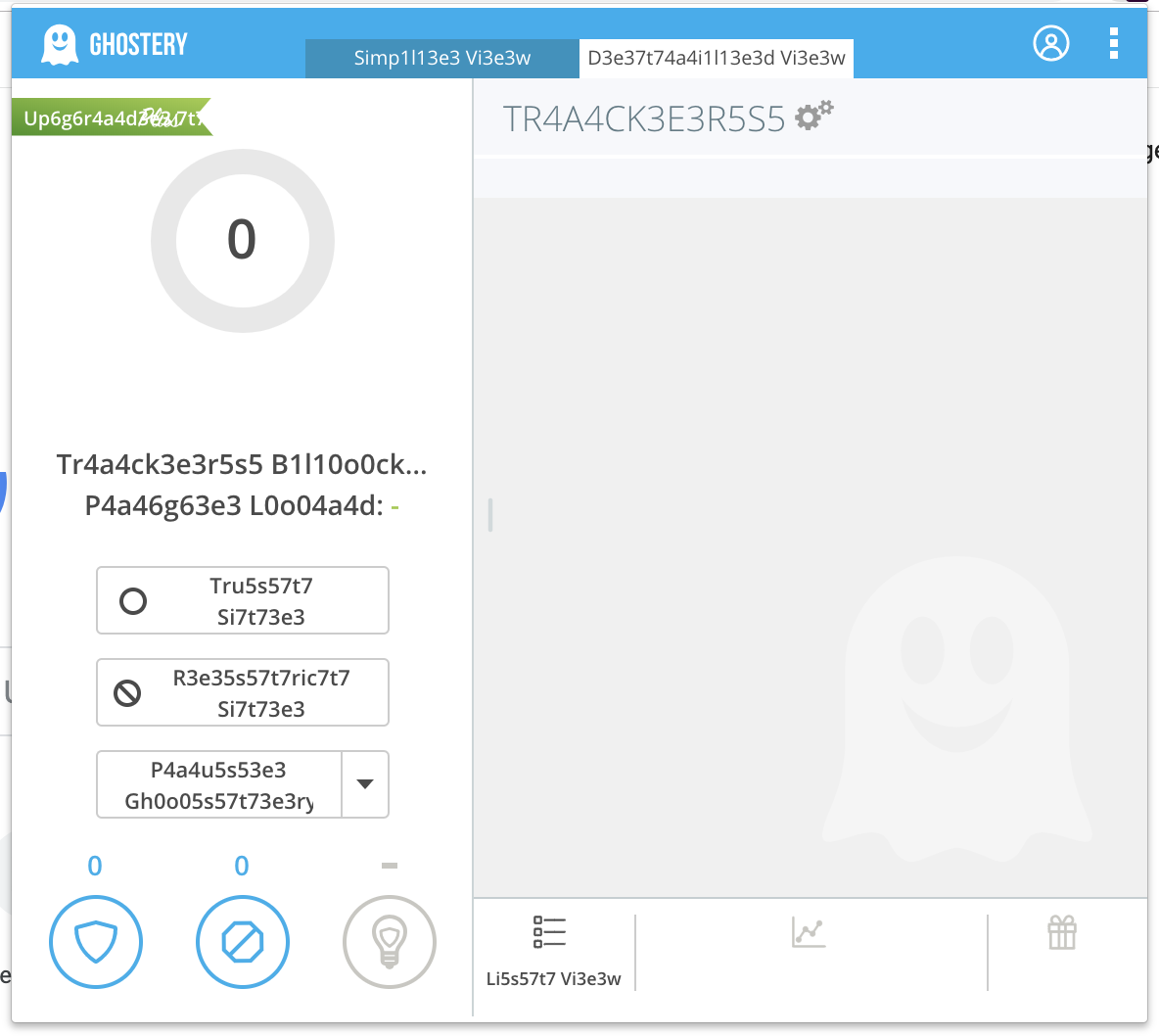This screenshot has height=1036, width=1159.
Task: Switch to the Simp1l13e3 Vi3e3w tab
Action: (x=442, y=58)
